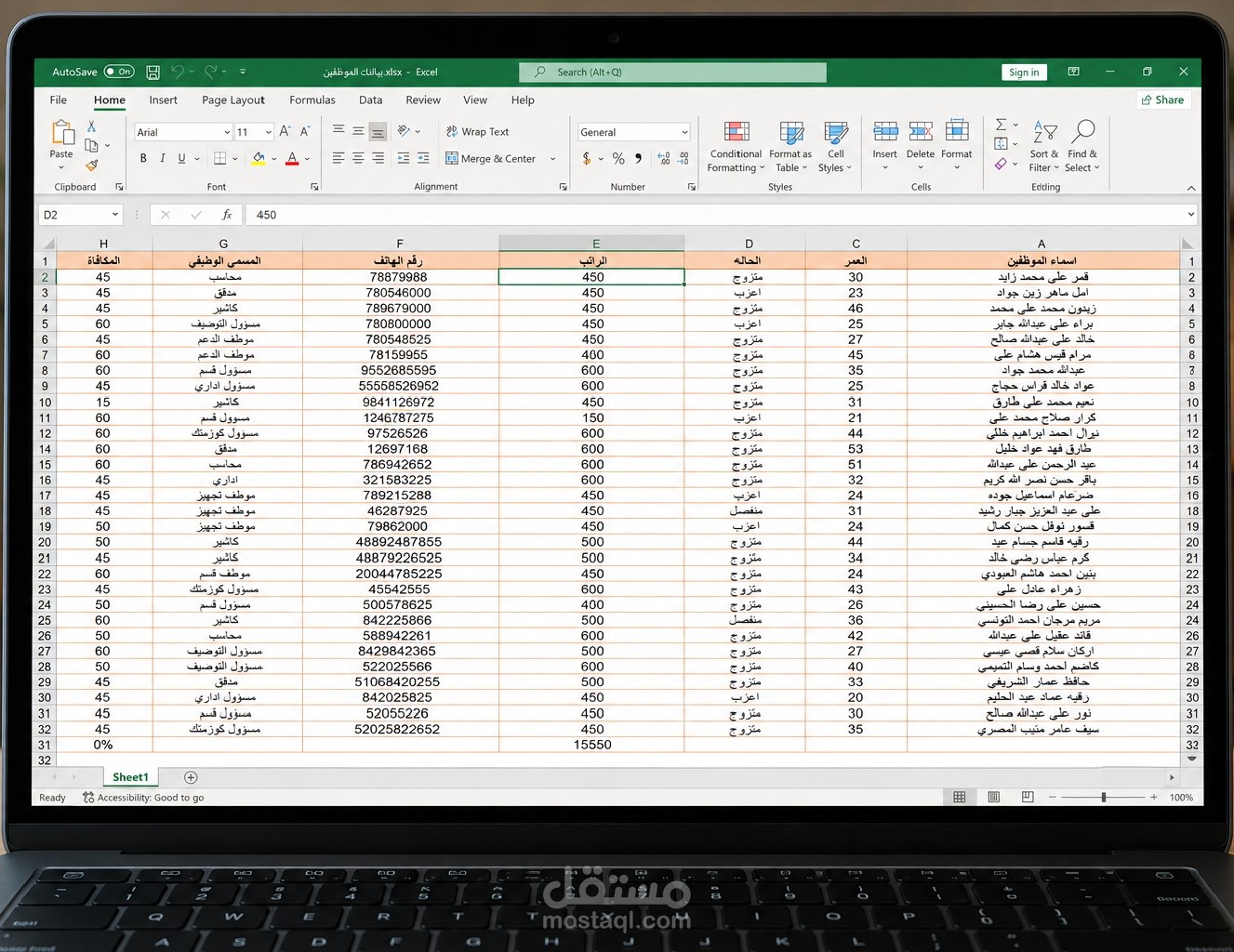This screenshot has height=952, width=1234.
Task: Click the Increase Indent icon
Action: [x=423, y=159]
